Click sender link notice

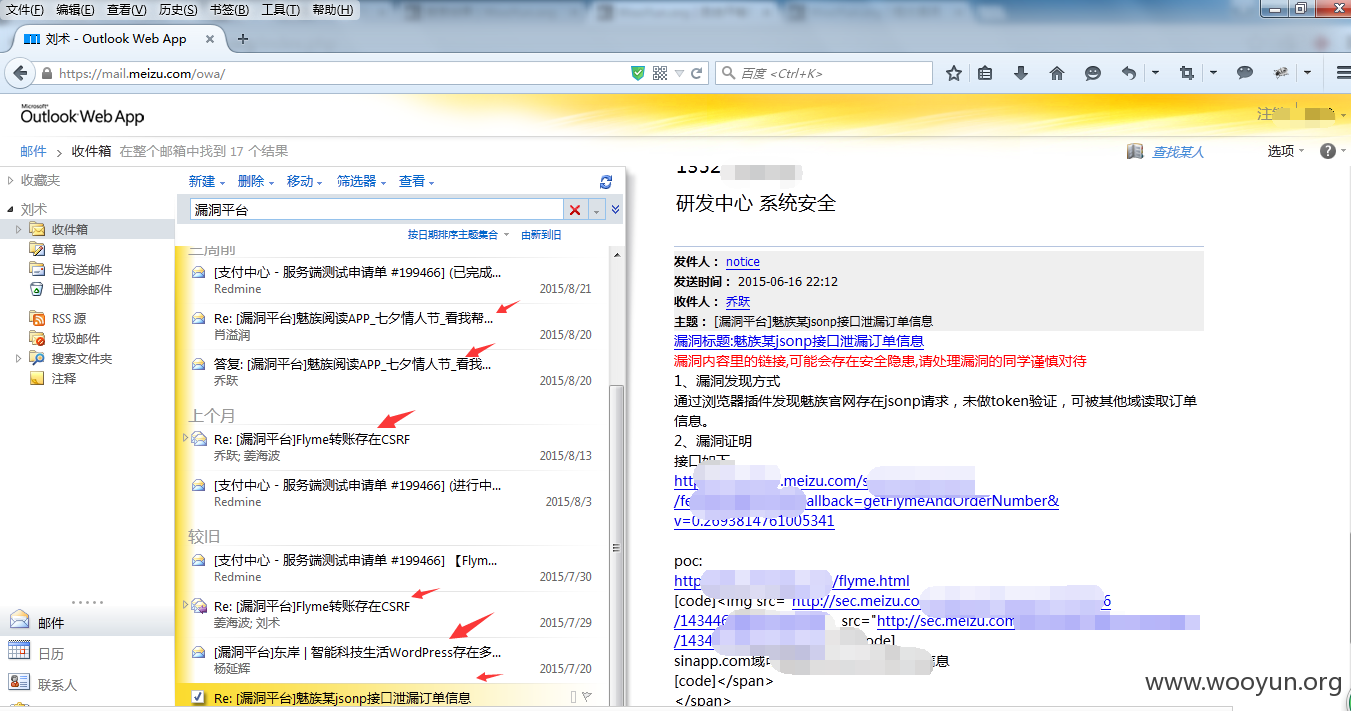(x=743, y=262)
